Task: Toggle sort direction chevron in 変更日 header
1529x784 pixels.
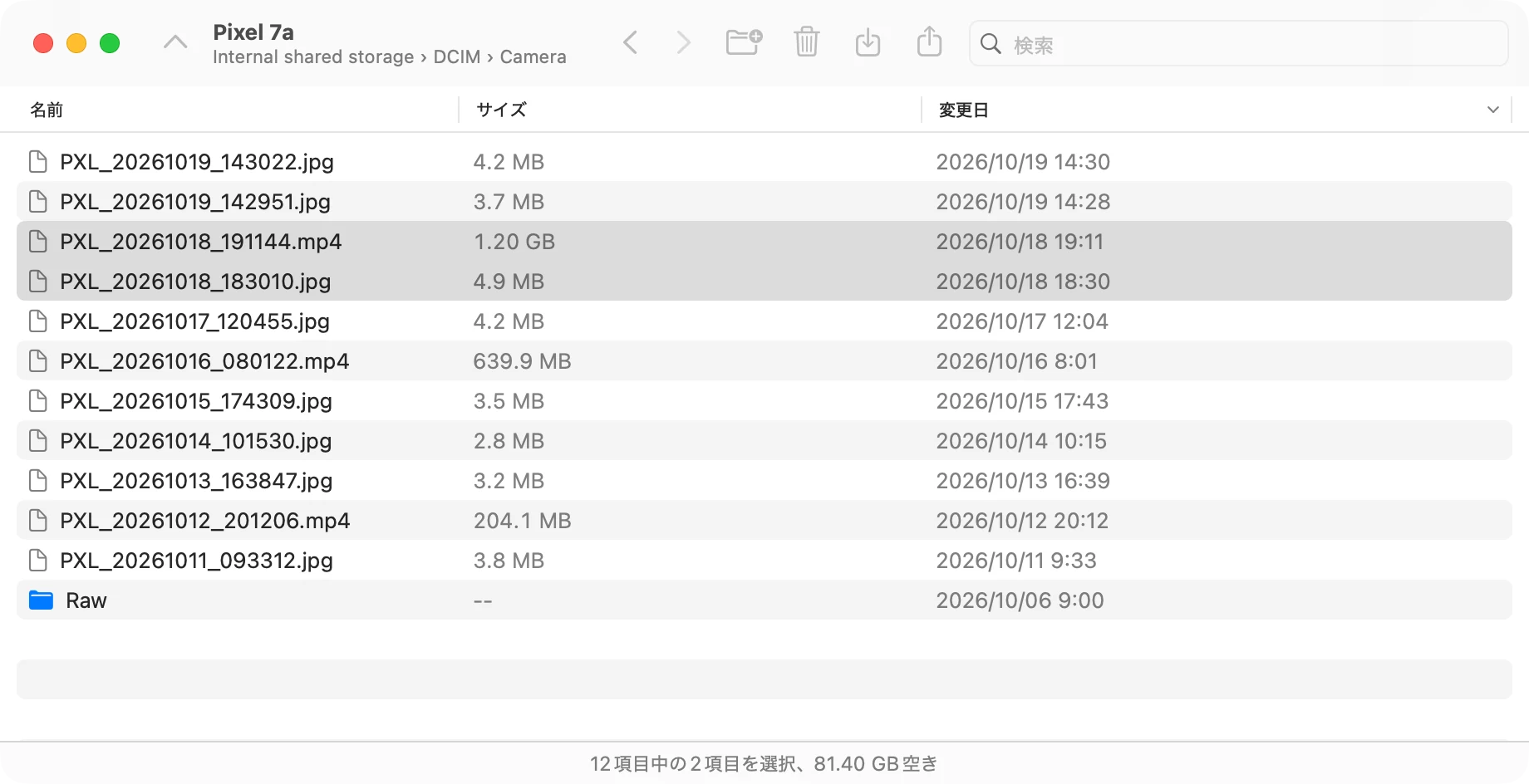Action: [x=1492, y=110]
